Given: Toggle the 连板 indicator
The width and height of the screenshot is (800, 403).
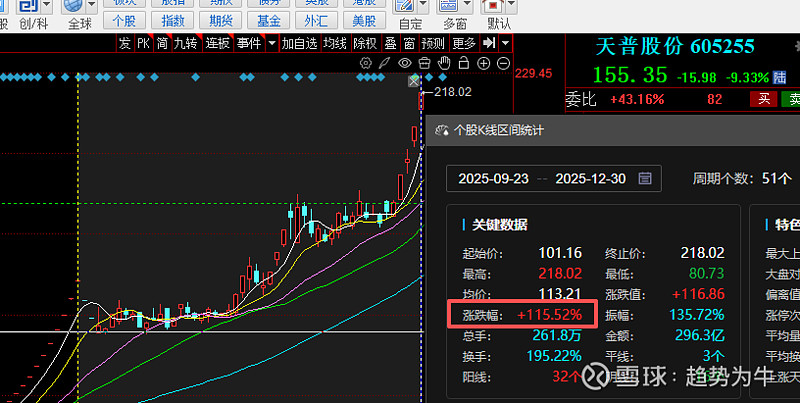Looking at the screenshot, I should tap(217, 43).
